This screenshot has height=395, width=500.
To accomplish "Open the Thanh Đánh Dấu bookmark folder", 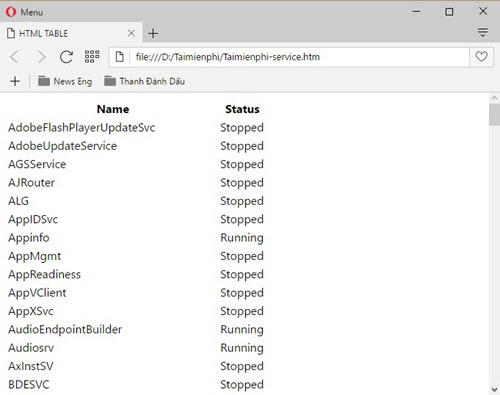I will click(144, 81).
